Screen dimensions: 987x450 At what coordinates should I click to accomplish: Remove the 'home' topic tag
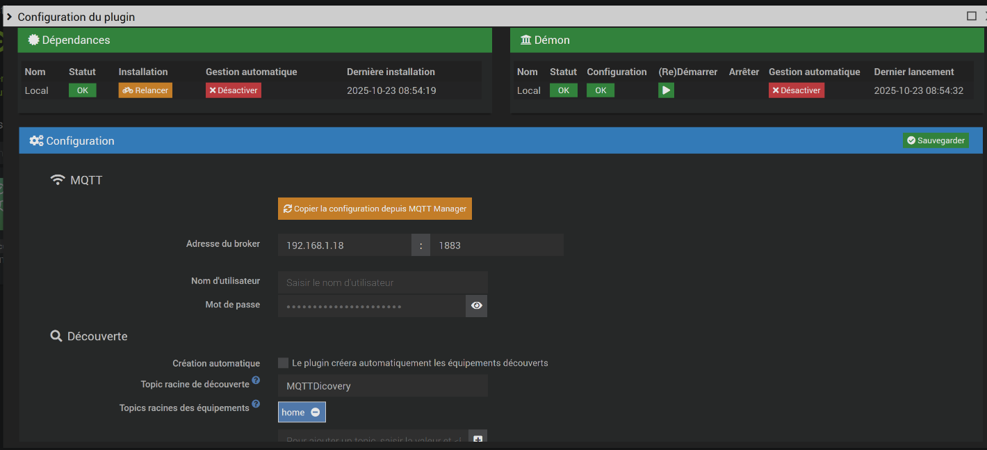315,412
